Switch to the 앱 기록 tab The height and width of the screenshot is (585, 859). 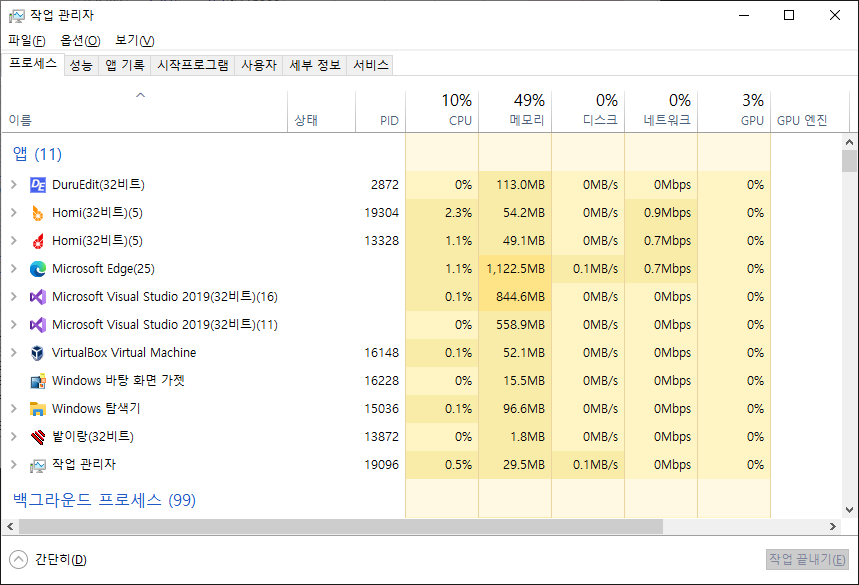pyautogui.click(x=125, y=65)
